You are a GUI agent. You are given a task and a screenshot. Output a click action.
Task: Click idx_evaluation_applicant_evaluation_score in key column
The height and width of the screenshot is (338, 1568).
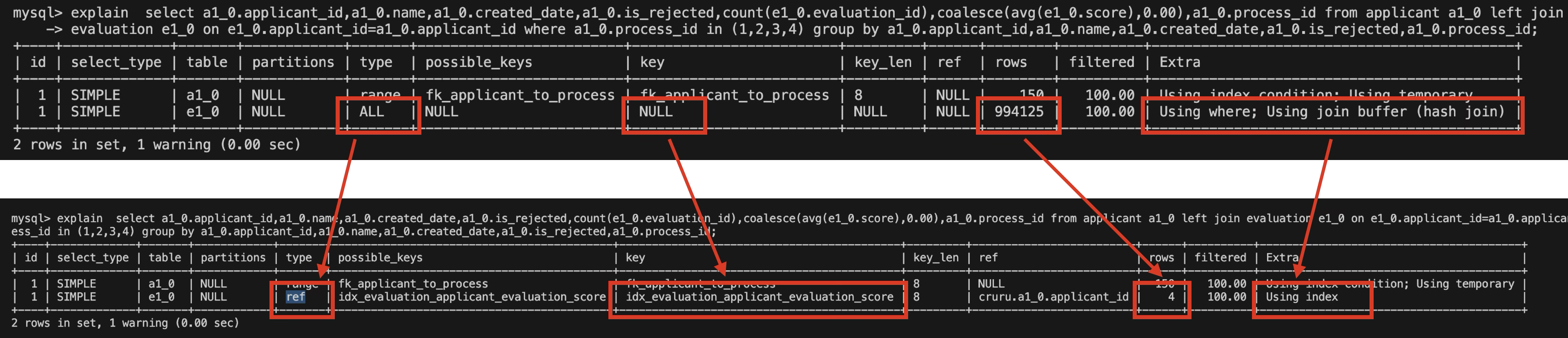(759, 297)
